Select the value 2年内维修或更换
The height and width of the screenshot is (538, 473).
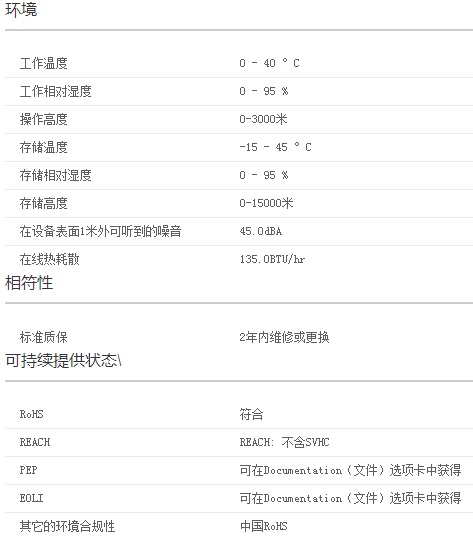coord(284,338)
